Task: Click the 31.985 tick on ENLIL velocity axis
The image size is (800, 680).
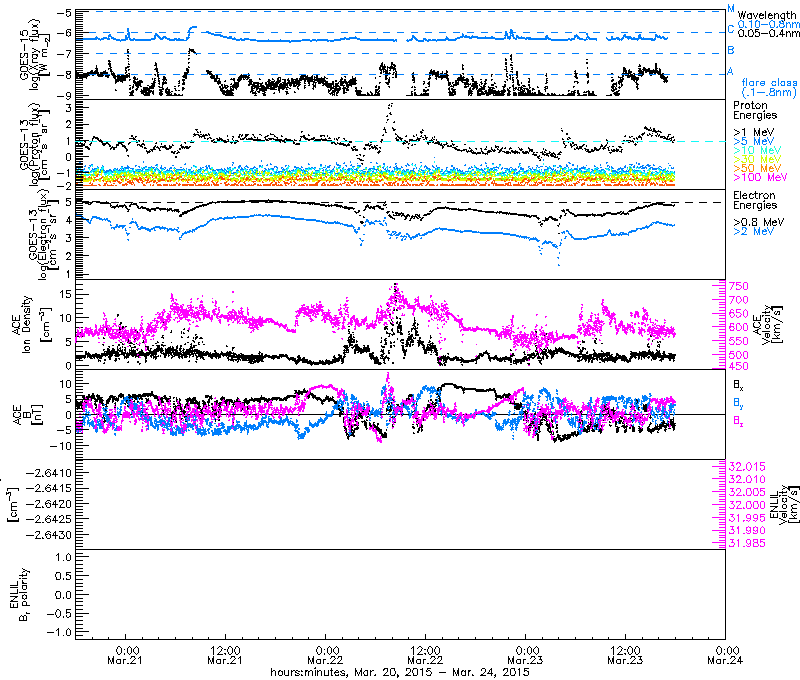Action: [x=747, y=543]
